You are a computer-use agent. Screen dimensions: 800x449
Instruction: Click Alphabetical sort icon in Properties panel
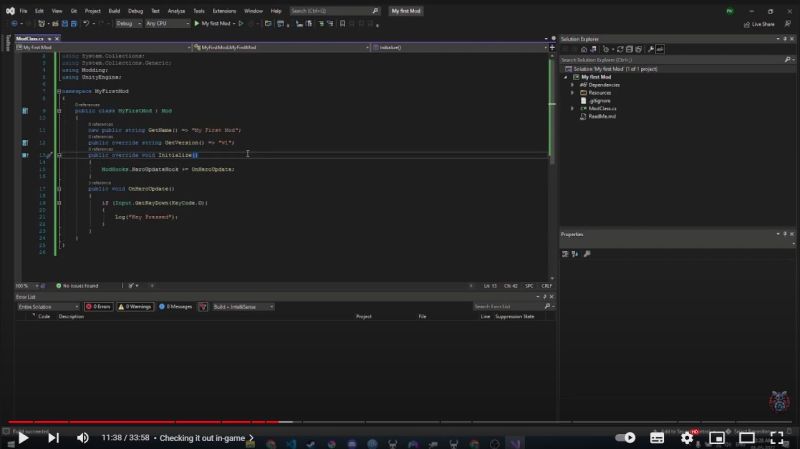(x=575, y=254)
